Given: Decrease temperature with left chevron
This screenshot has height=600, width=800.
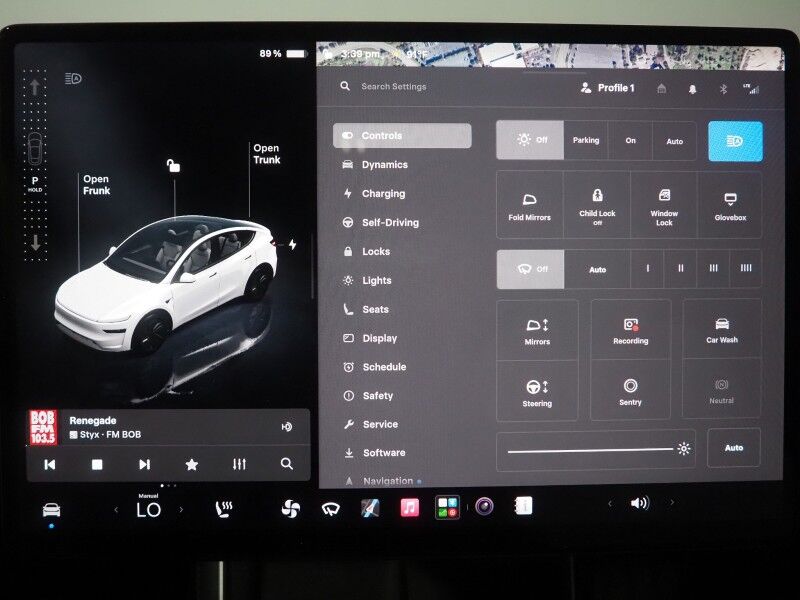Looking at the screenshot, I should click(x=116, y=510).
